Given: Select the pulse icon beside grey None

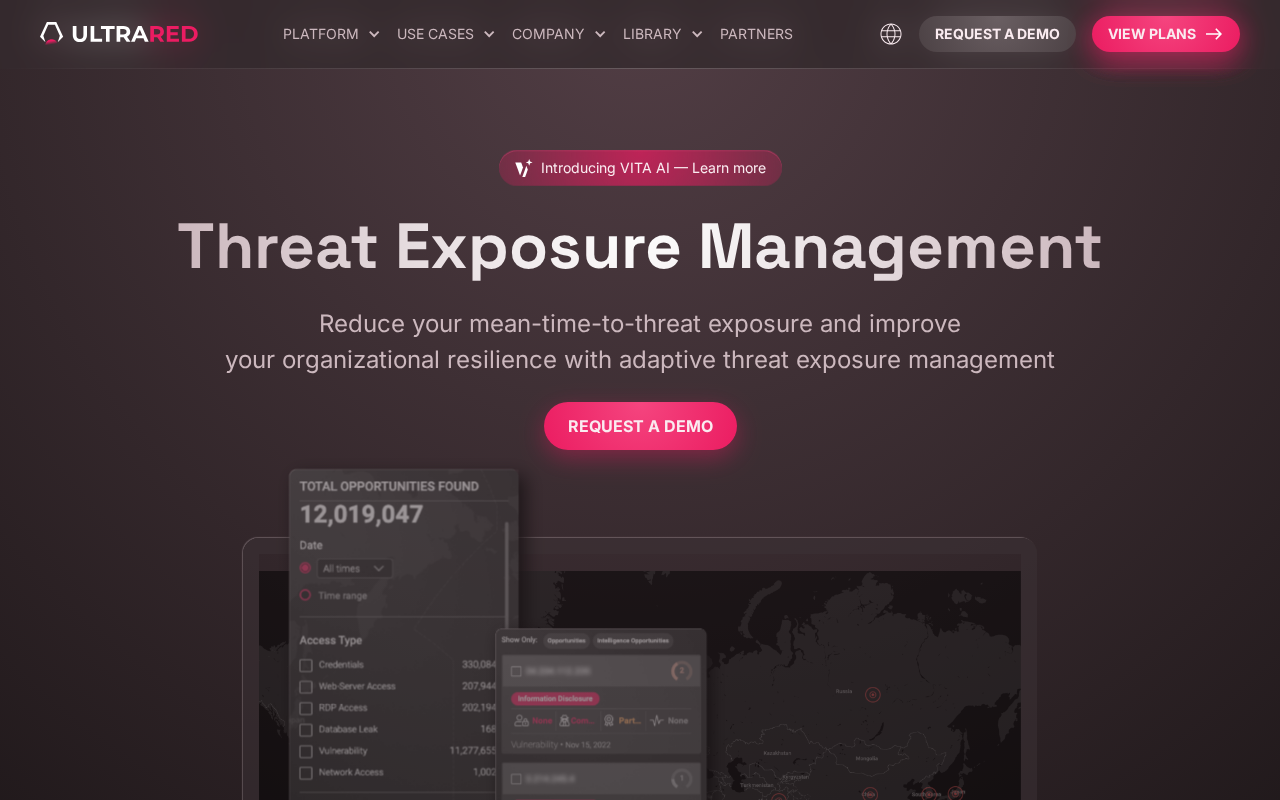Looking at the screenshot, I should pos(657,720).
